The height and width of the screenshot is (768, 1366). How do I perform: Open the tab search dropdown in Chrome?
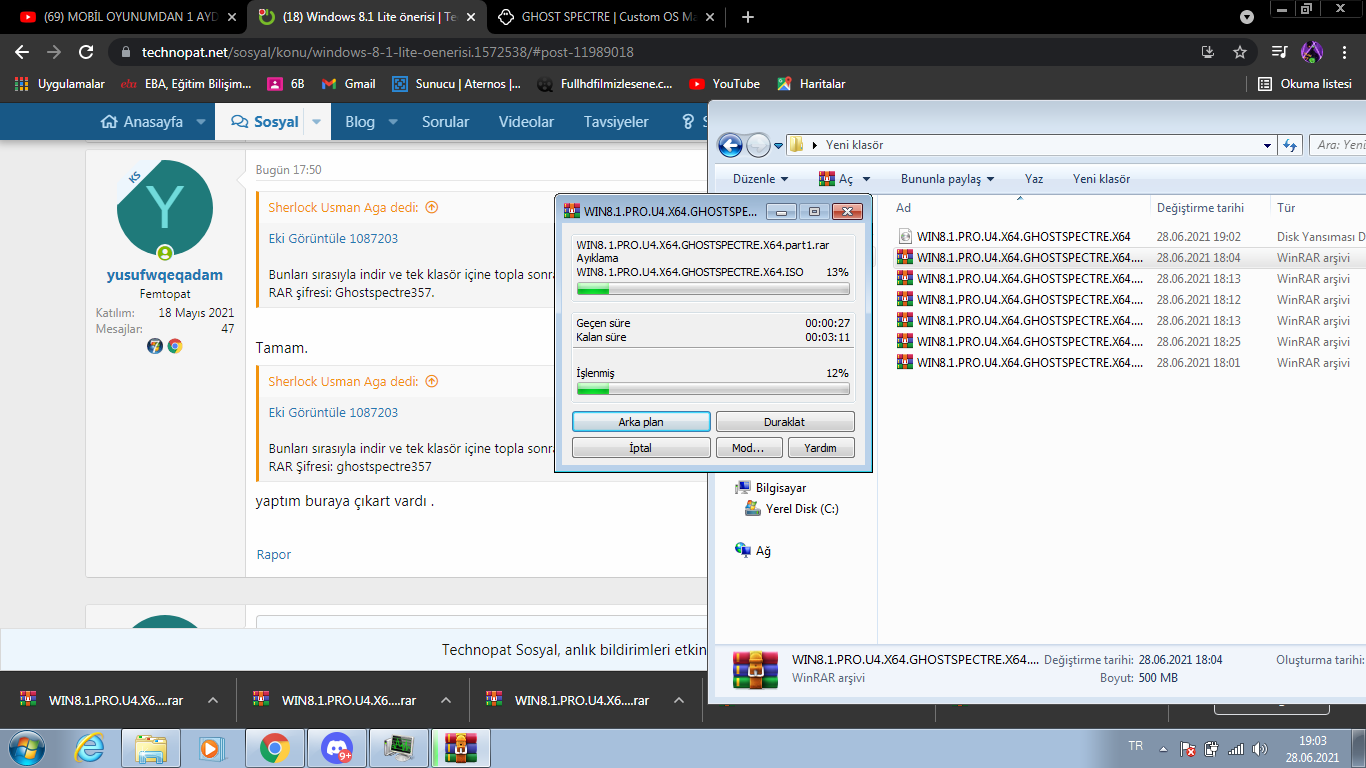pyautogui.click(x=1247, y=17)
